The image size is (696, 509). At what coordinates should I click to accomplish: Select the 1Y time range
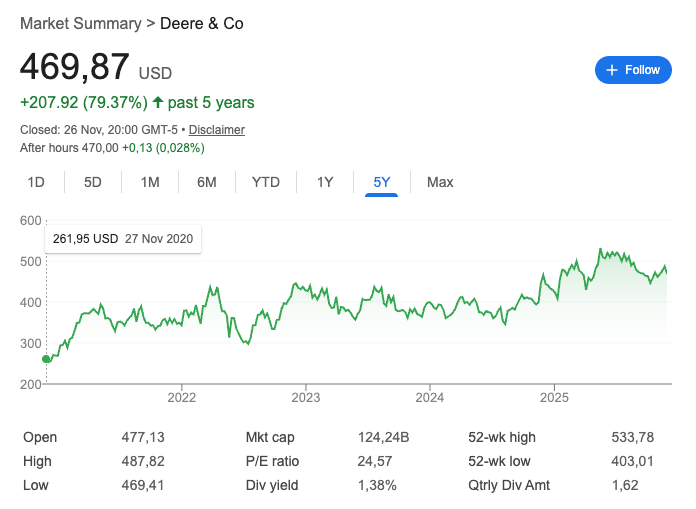pos(325,182)
